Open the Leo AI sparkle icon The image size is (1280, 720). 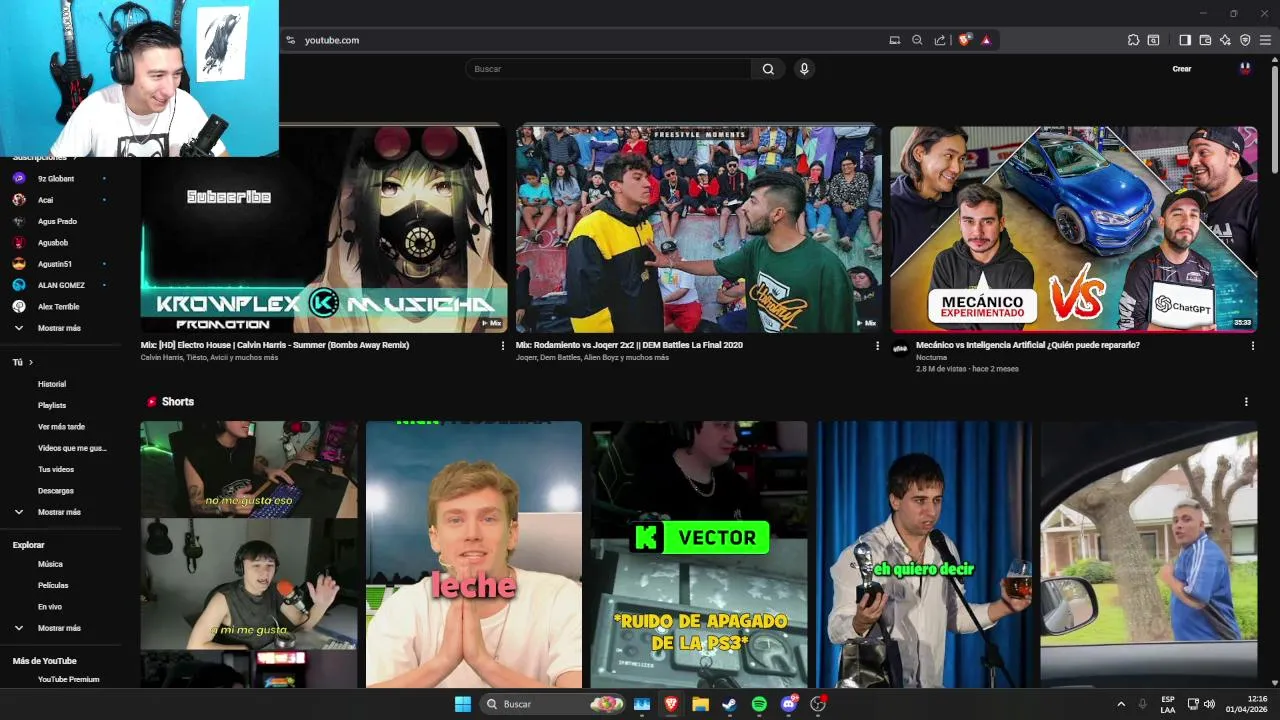click(x=1225, y=40)
